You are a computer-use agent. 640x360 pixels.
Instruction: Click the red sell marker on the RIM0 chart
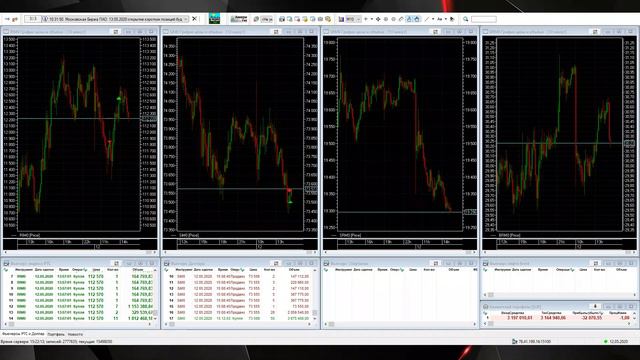click(x=110, y=142)
